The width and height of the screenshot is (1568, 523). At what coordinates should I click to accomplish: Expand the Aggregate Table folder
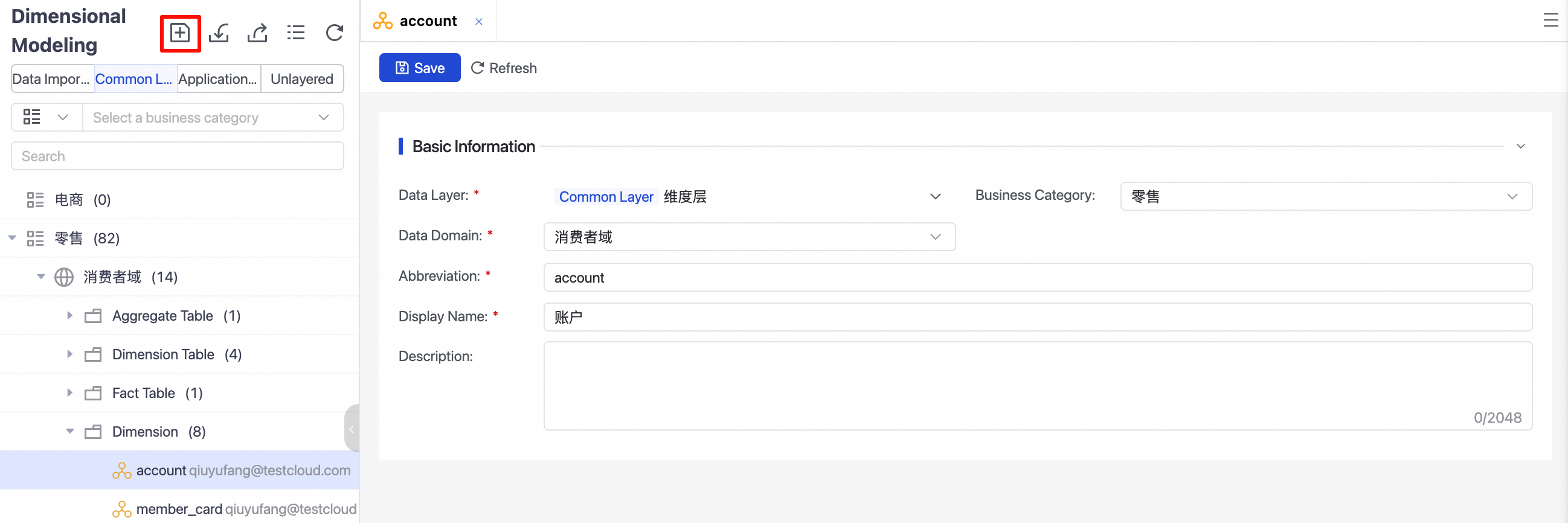click(69, 315)
